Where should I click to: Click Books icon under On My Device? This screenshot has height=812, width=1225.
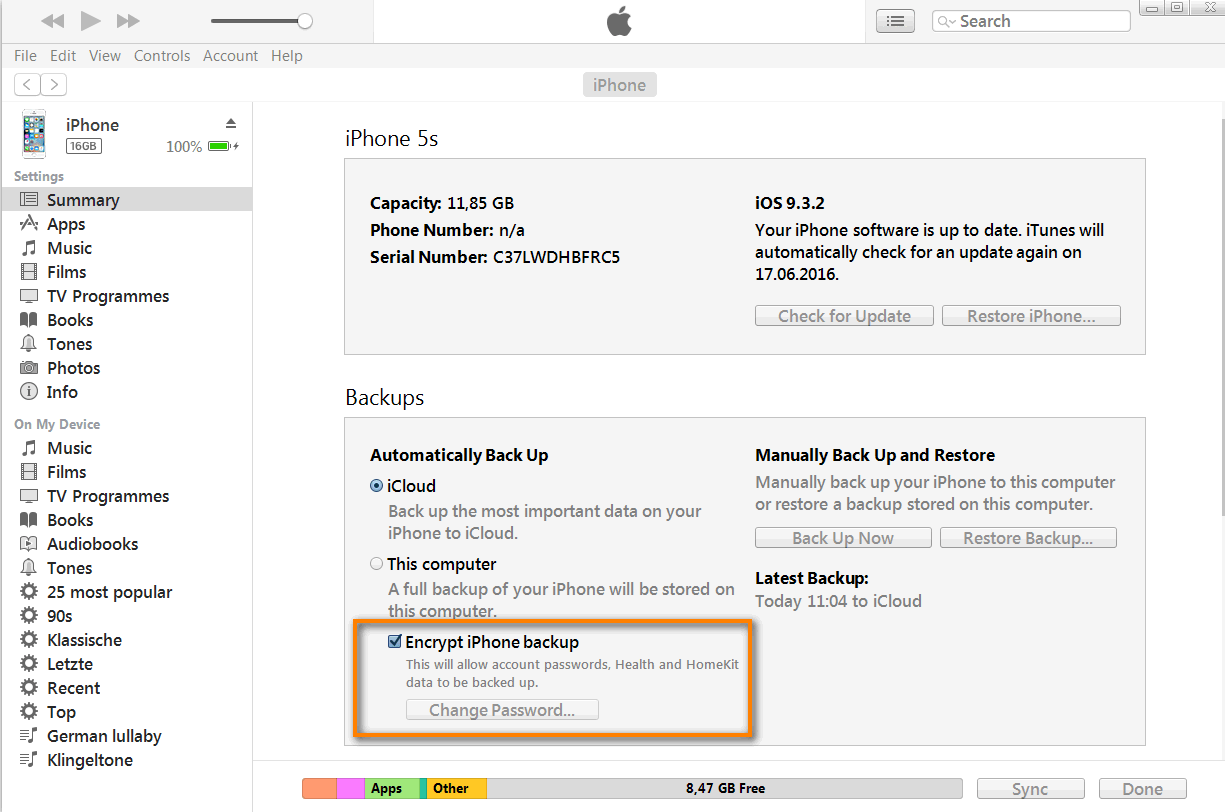pos(29,520)
